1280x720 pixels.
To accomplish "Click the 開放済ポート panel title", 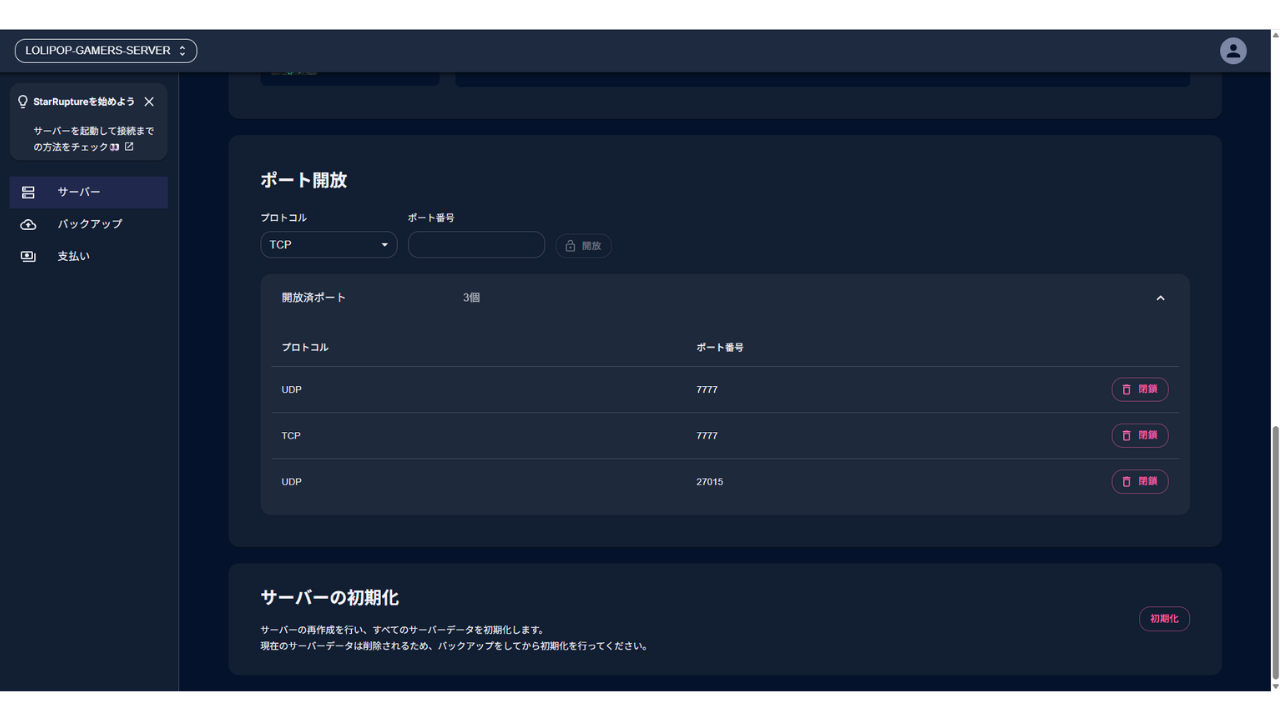I will pos(314,298).
